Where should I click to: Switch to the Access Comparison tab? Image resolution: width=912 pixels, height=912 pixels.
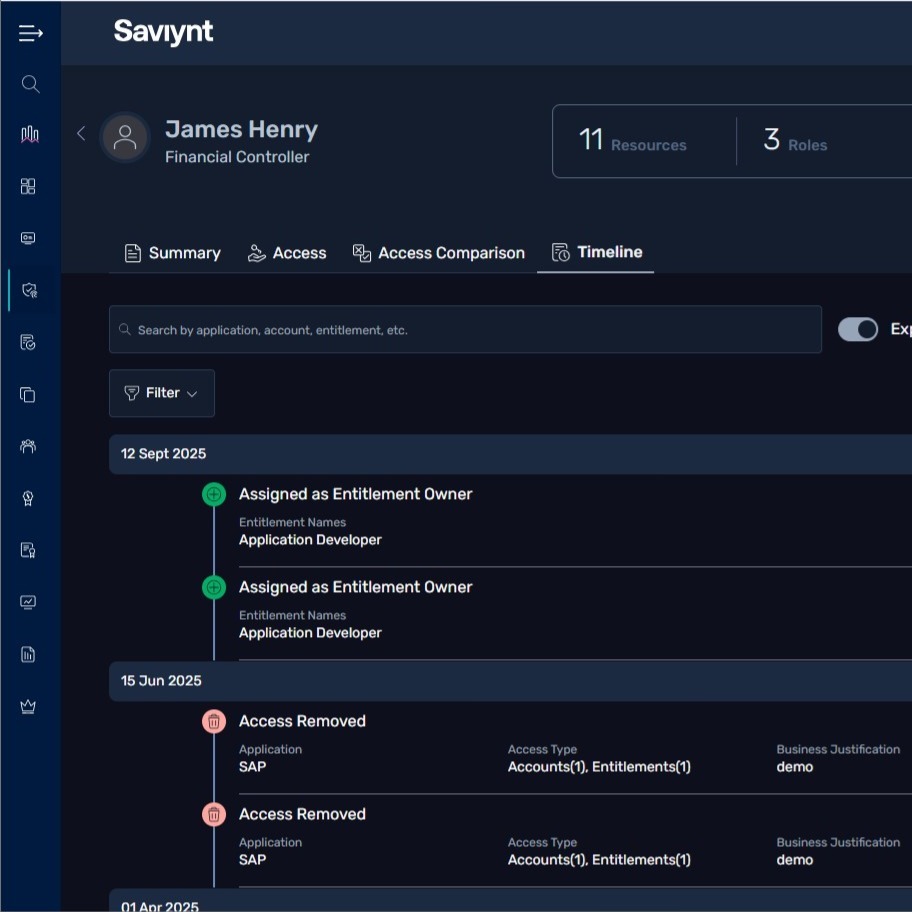tap(439, 253)
